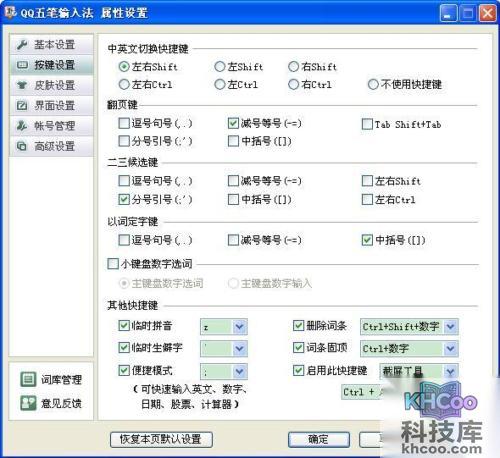Toggle the 临时生僻字 checkbox
This screenshot has width=500, height=458.
click(x=124, y=348)
